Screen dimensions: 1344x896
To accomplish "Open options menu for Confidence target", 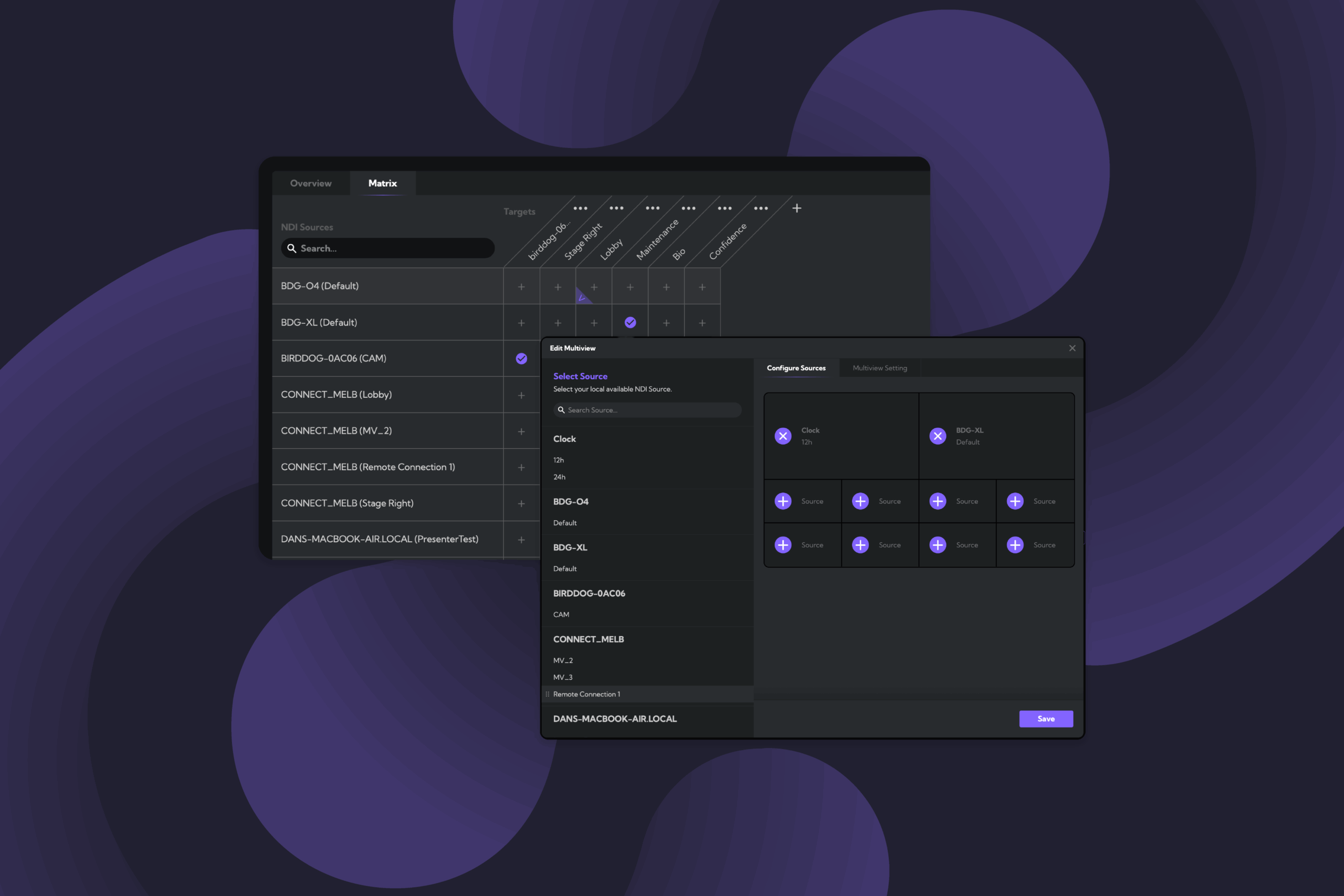I will (x=761, y=208).
